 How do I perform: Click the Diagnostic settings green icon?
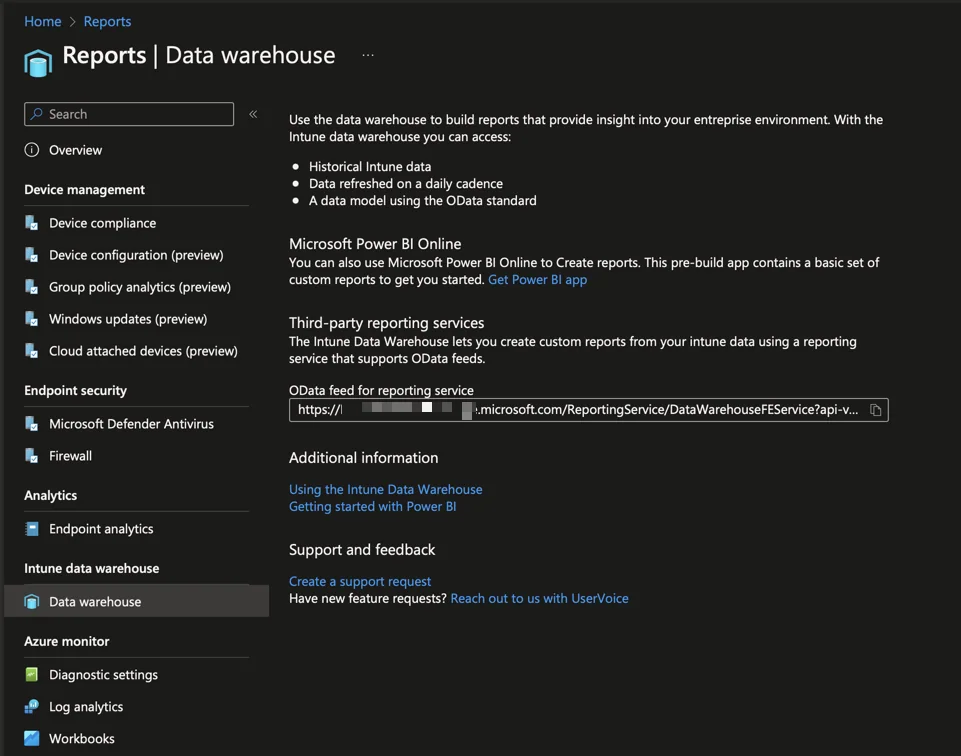tap(32, 675)
